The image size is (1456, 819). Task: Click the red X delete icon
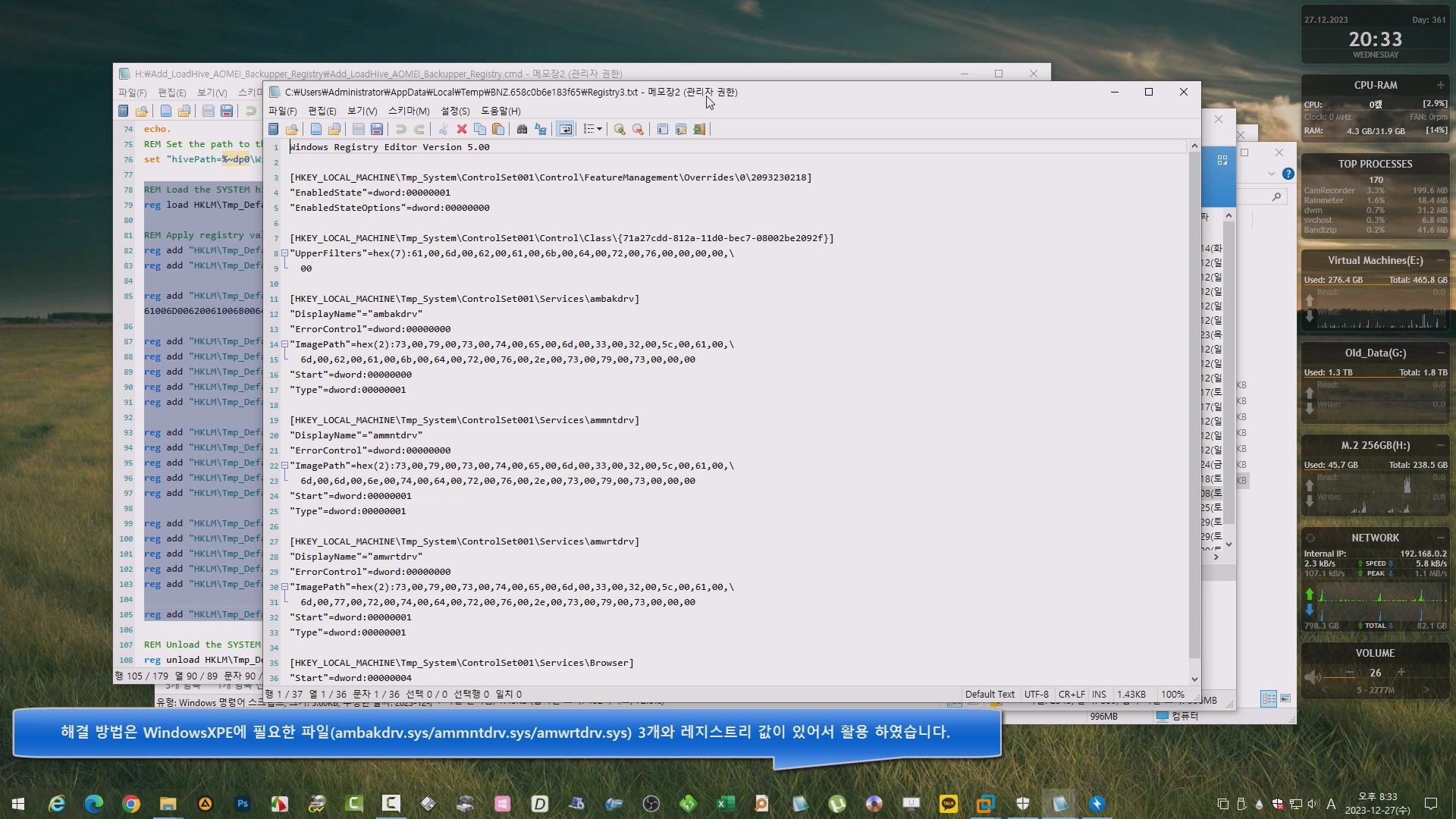[461, 130]
